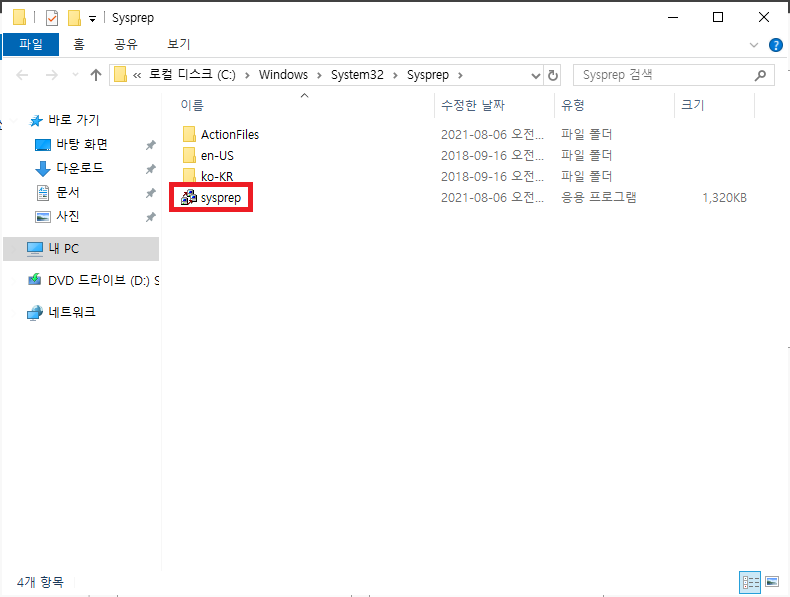Select the en-US modified date 2018-09-16

(492, 156)
